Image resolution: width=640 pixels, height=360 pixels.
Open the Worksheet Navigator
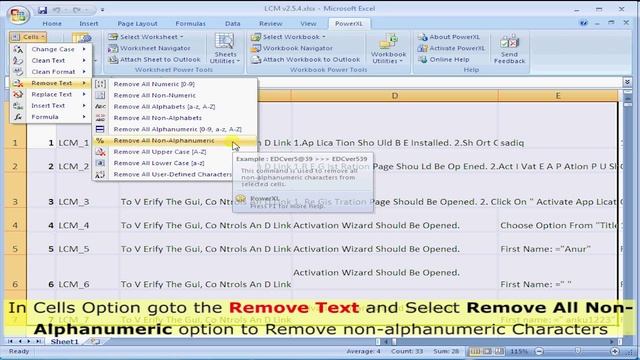click(x=149, y=48)
